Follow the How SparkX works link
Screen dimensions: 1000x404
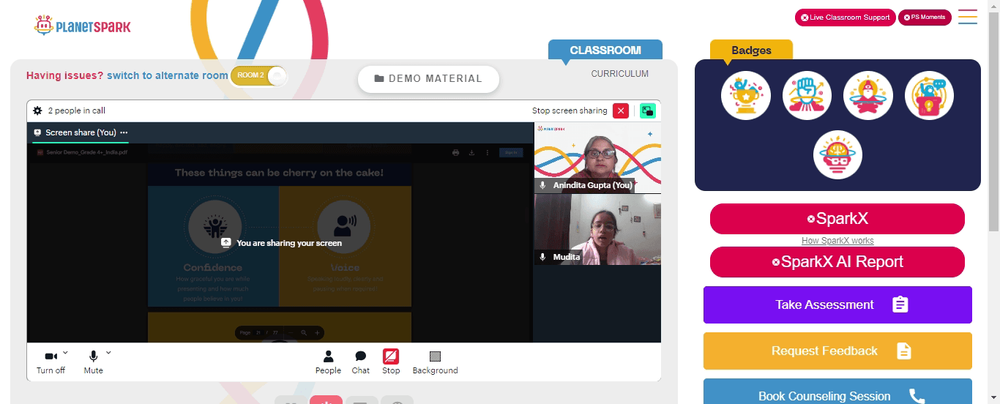pyautogui.click(x=837, y=241)
